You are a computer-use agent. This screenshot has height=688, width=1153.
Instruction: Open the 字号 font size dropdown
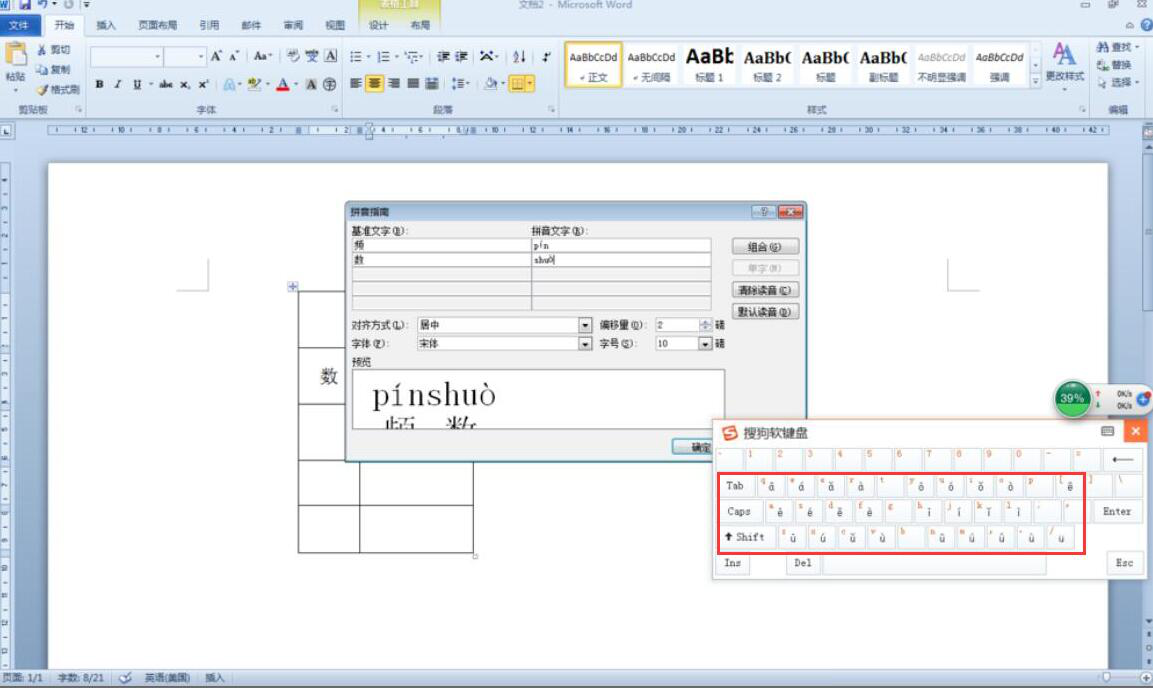coord(705,343)
